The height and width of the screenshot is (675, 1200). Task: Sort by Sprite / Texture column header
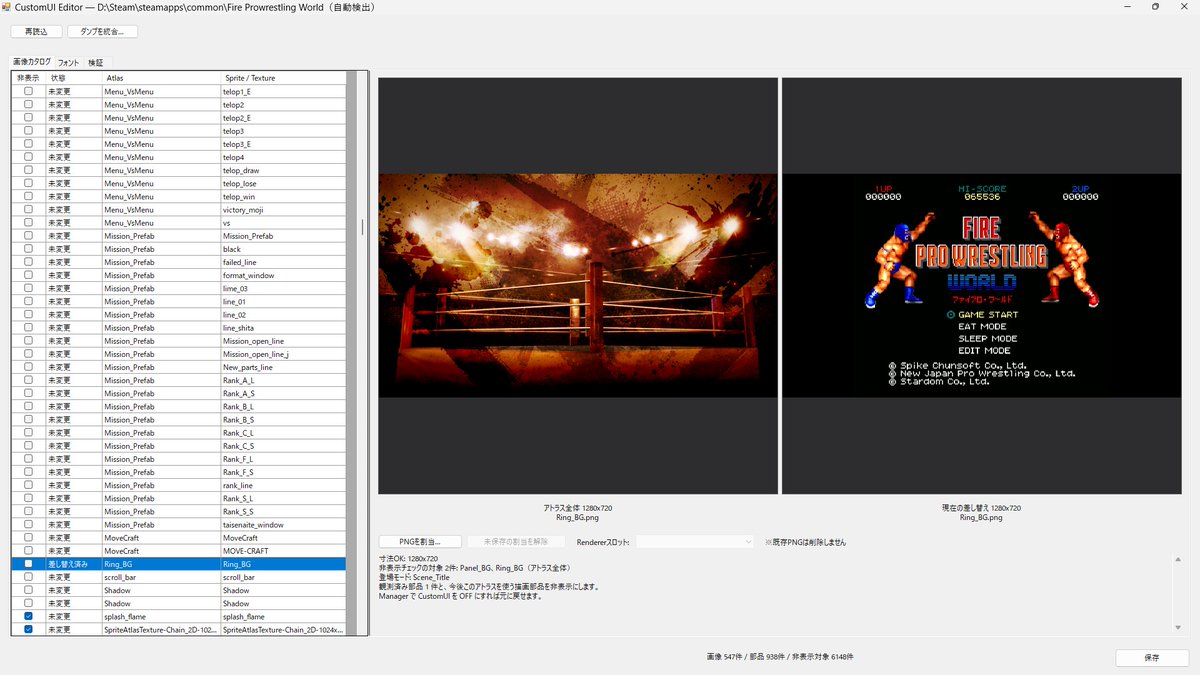[x=283, y=78]
